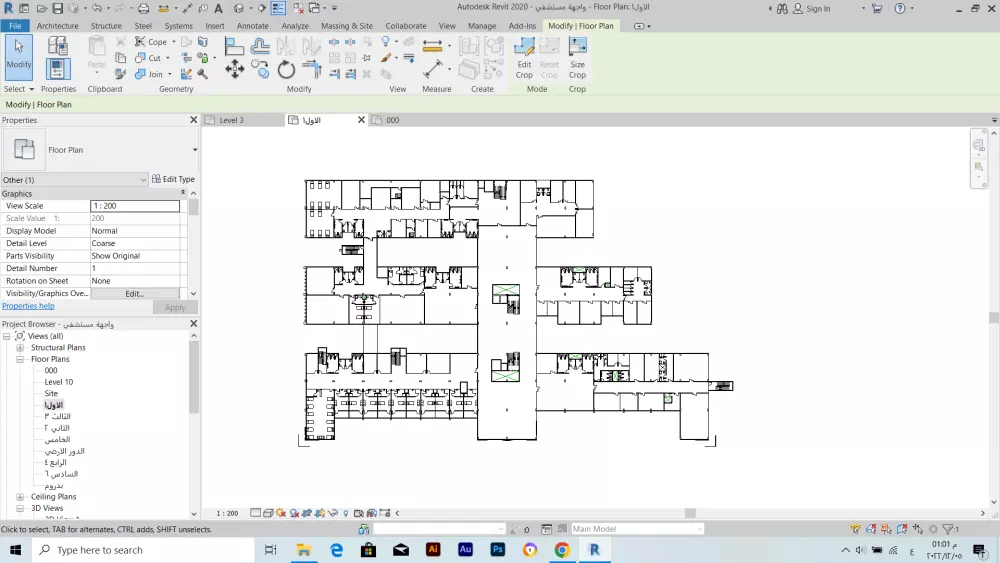Open the File menu

pos(15,26)
